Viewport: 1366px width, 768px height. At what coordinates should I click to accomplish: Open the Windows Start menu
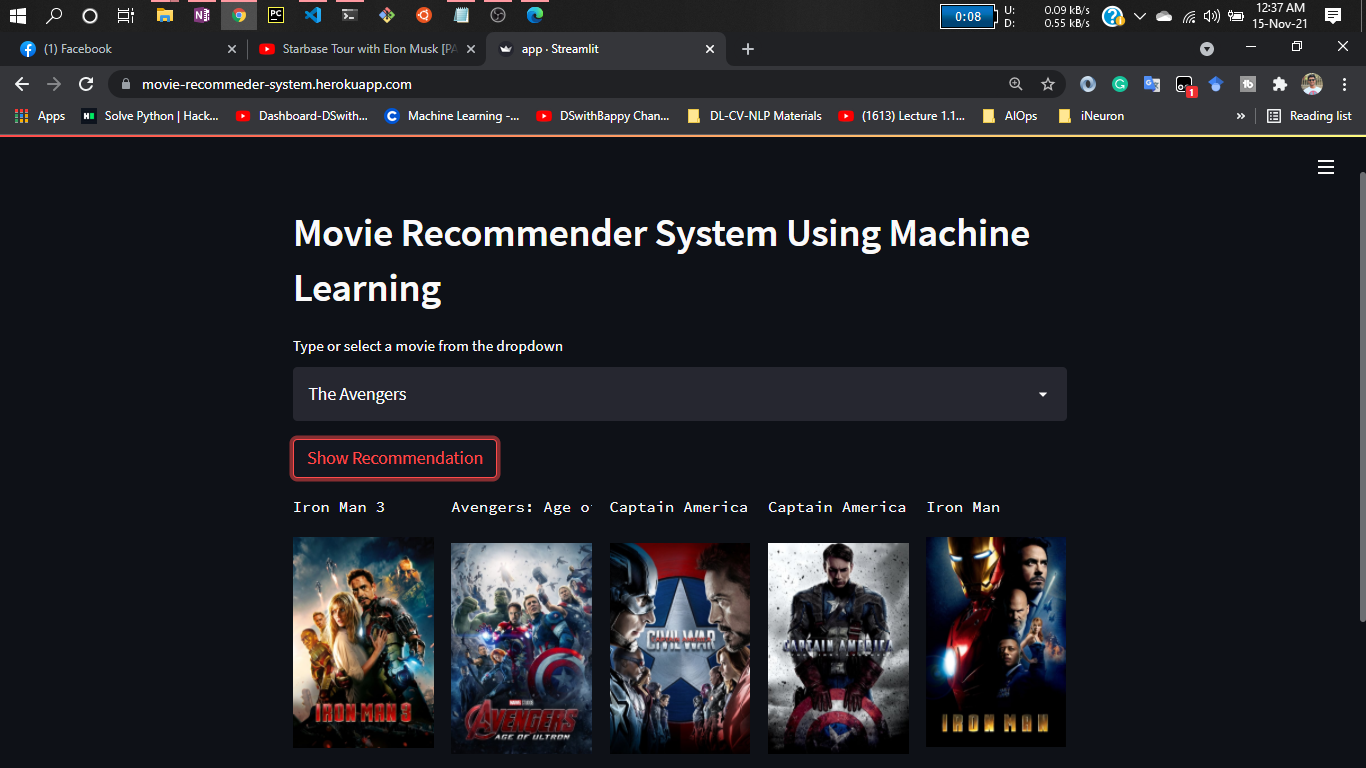tap(18, 15)
